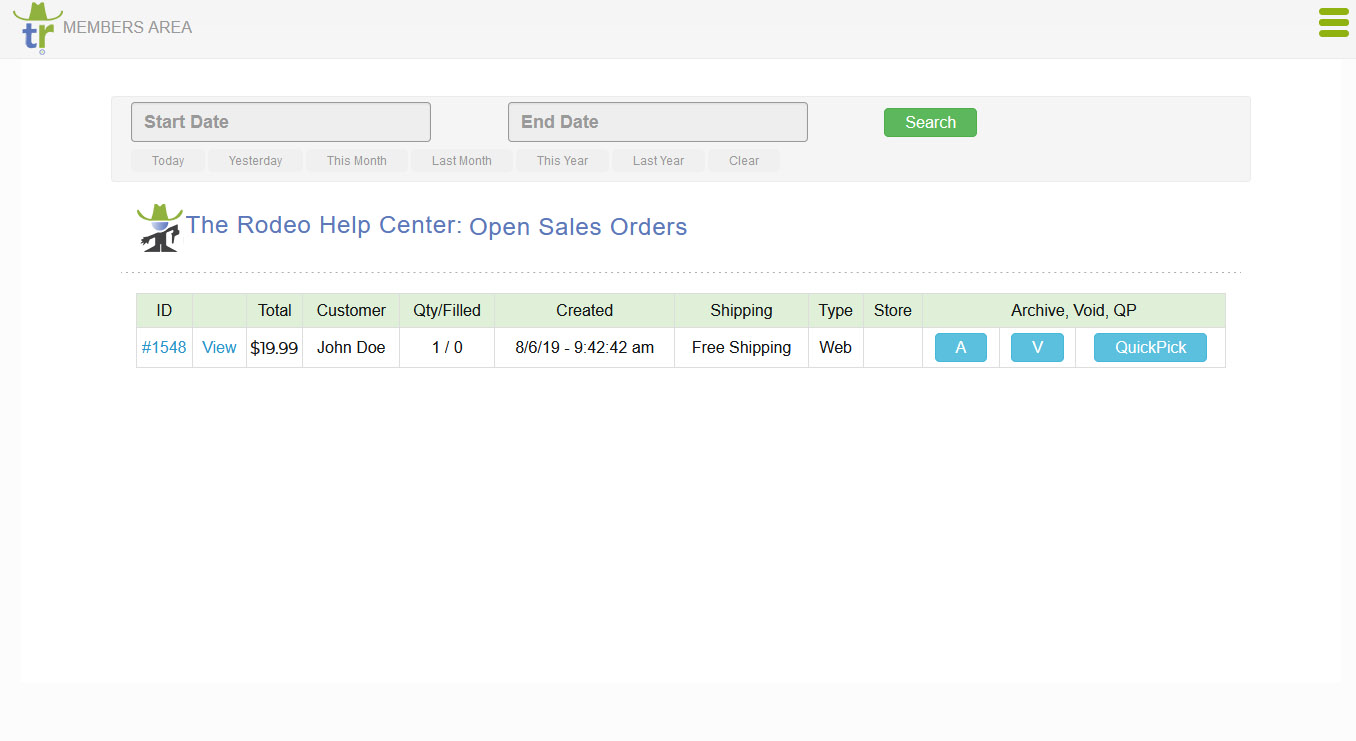Start QuickPick for order #1548
1356x741 pixels.
tap(1150, 348)
